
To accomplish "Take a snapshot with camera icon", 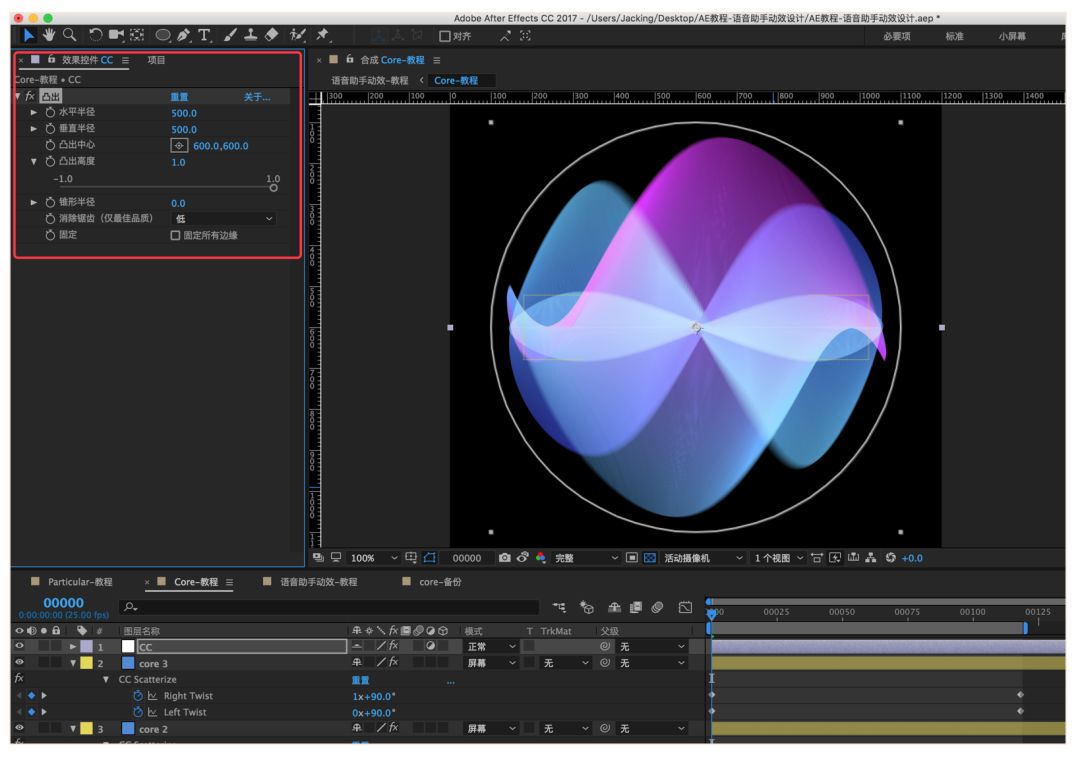I will [x=504, y=558].
